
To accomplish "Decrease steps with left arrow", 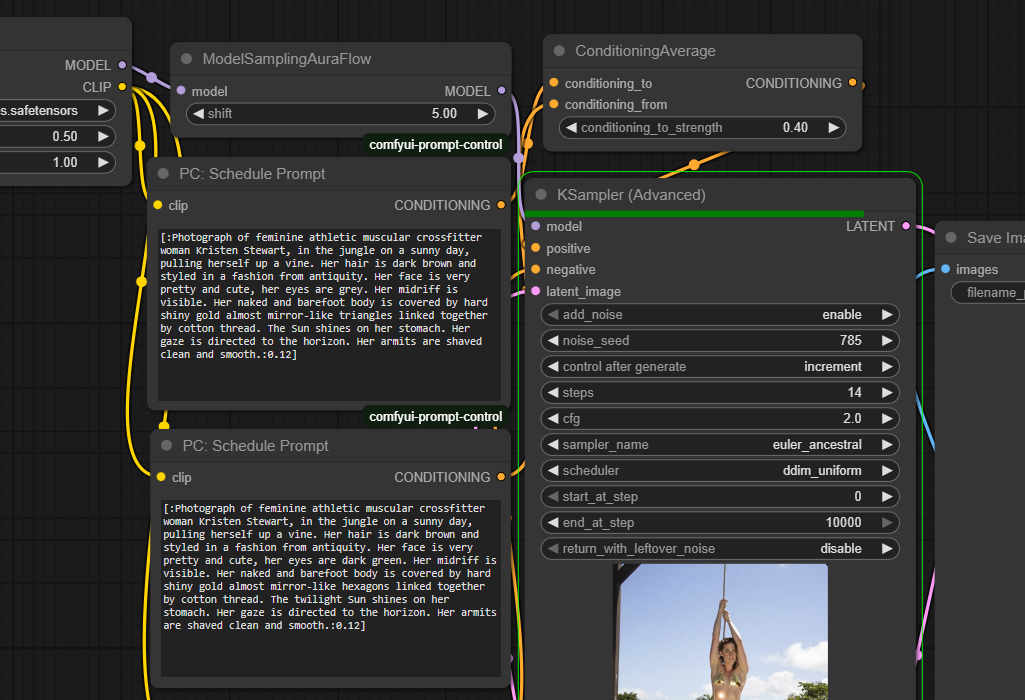I will pyautogui.click(x=553, y=393).
